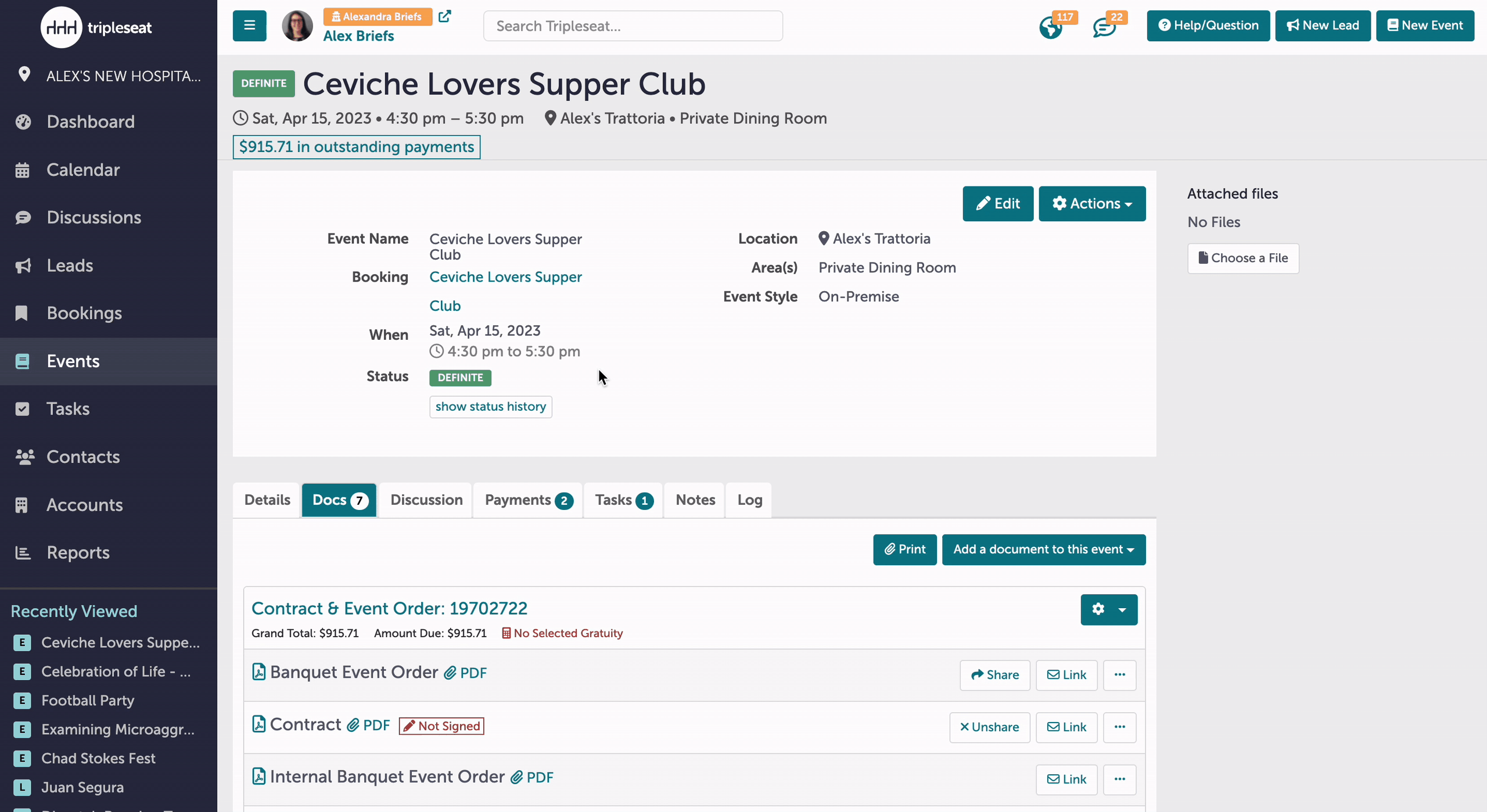The image size is (1487, 812).
Task: Open the Discussion tab
Action: pos(426,500)
